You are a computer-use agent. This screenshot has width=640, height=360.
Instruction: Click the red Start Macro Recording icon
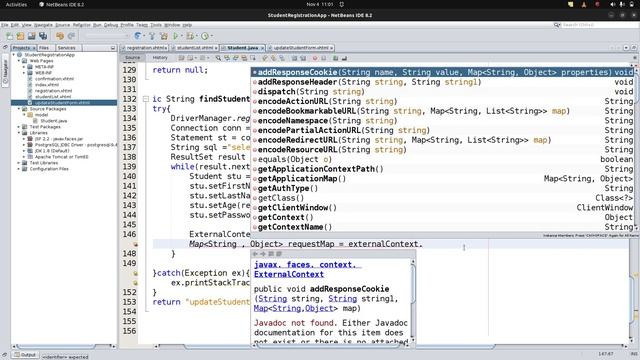[x=315, y=58]
